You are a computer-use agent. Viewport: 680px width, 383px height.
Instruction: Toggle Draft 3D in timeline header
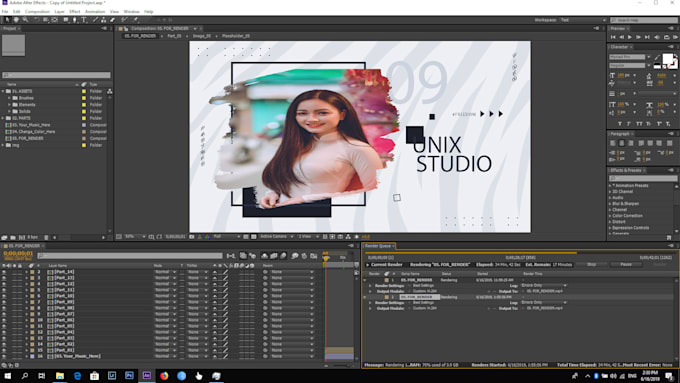click(x=252, y=256)
